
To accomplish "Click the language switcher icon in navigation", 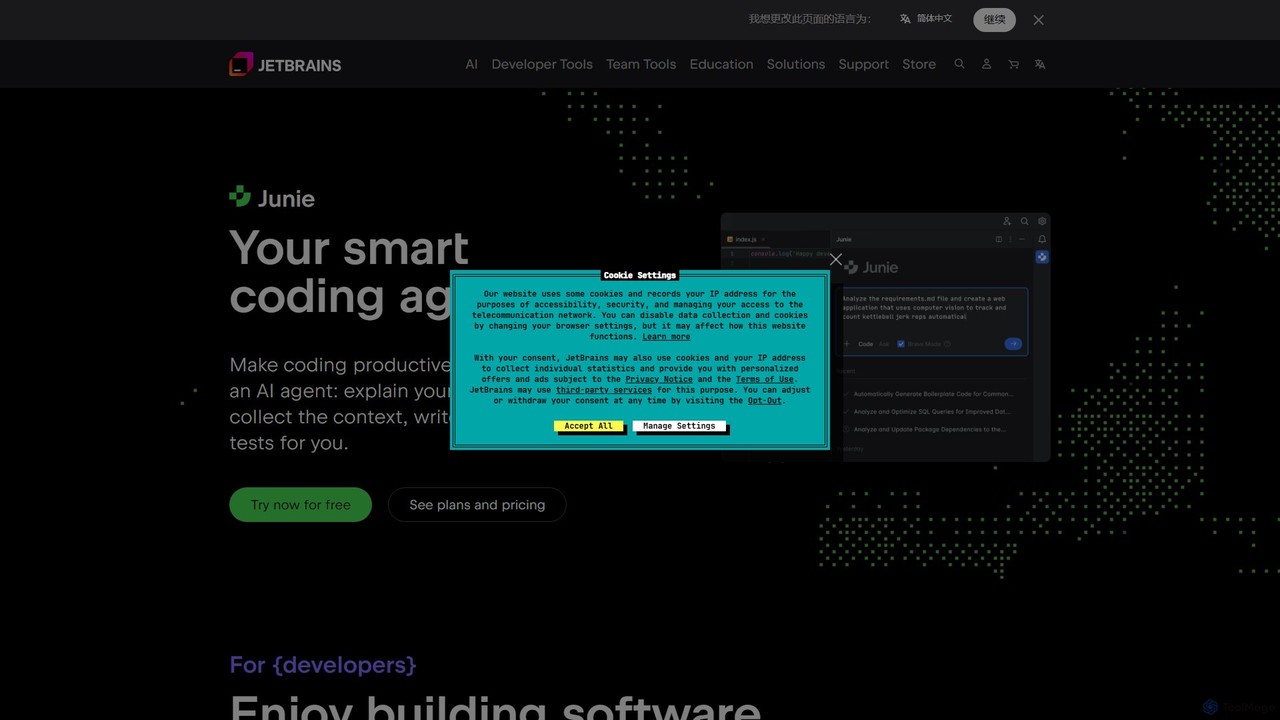I will click(1040, 64).
